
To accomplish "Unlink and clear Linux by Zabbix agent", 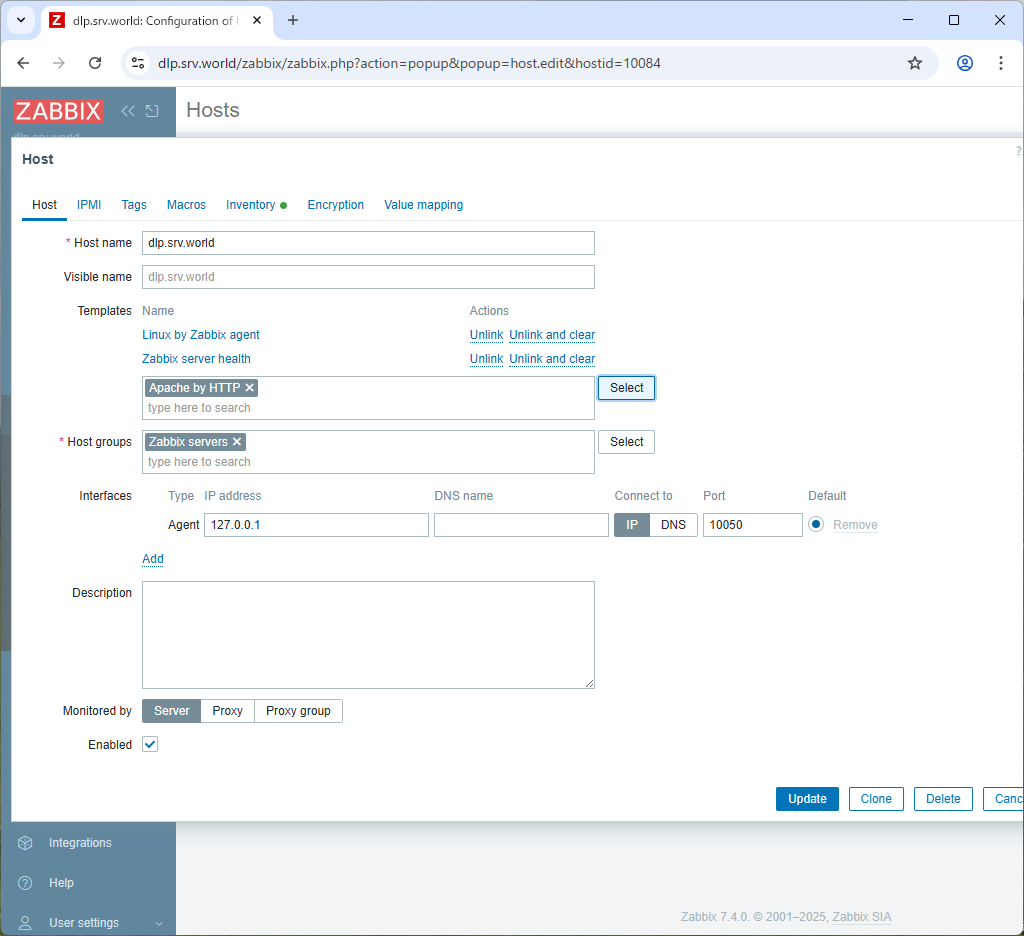I will pyautogui.click(x=552, y=335).
